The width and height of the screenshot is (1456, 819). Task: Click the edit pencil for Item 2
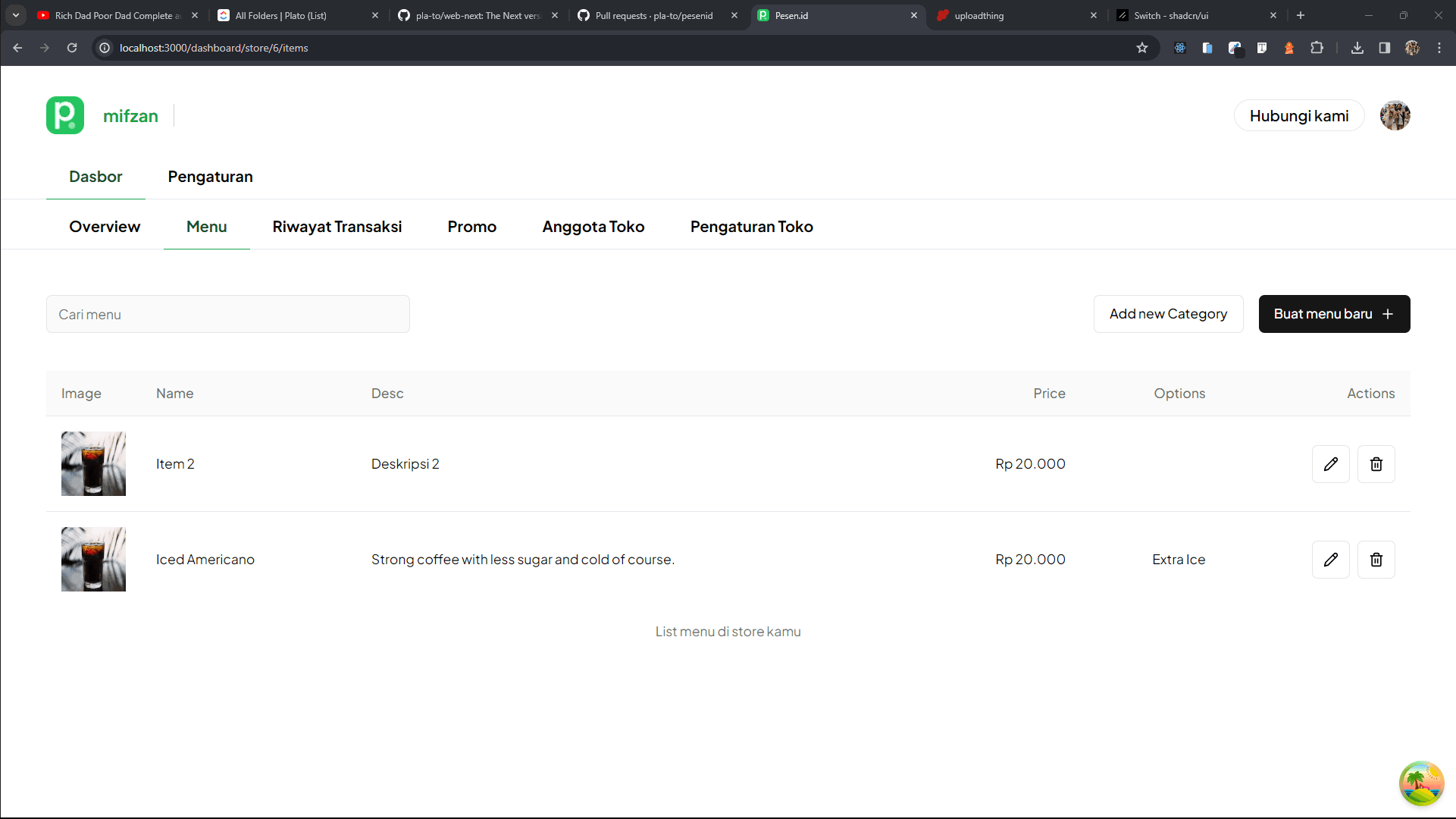coord(1330,464)
